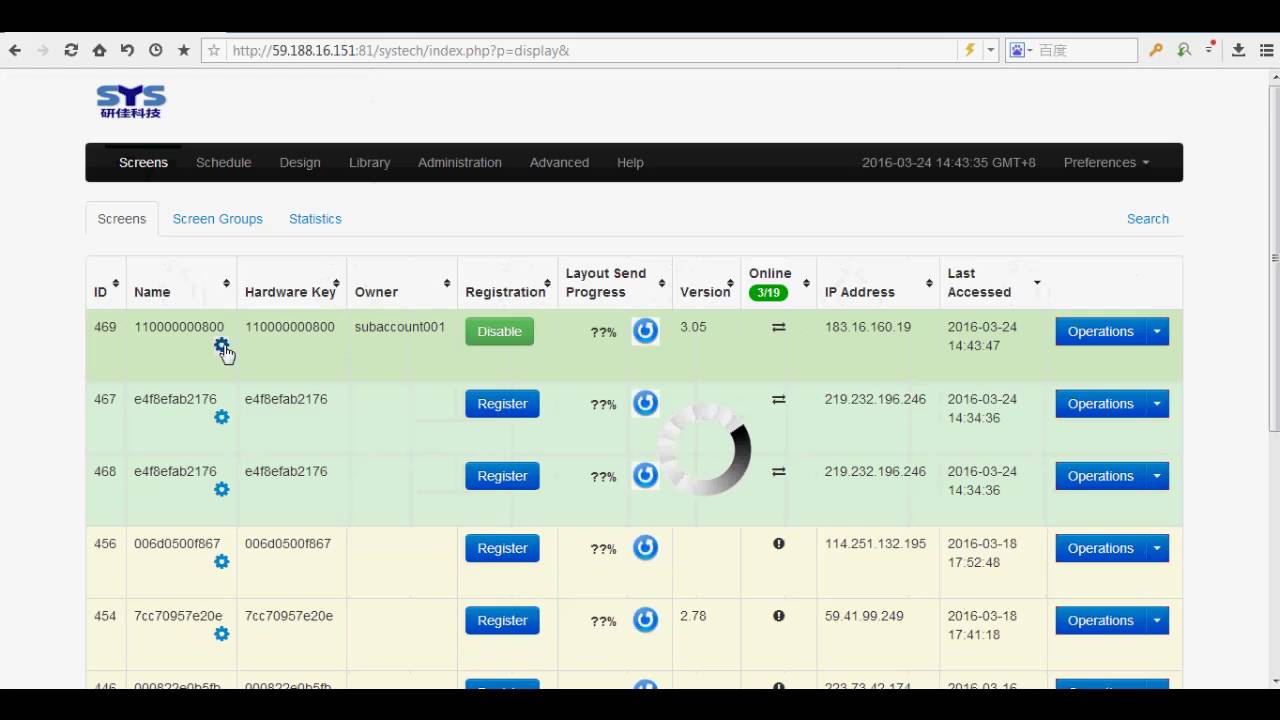This screenshot has width=1280, height=720.
Task: Open the Administration menu
Action: point(460,162)
